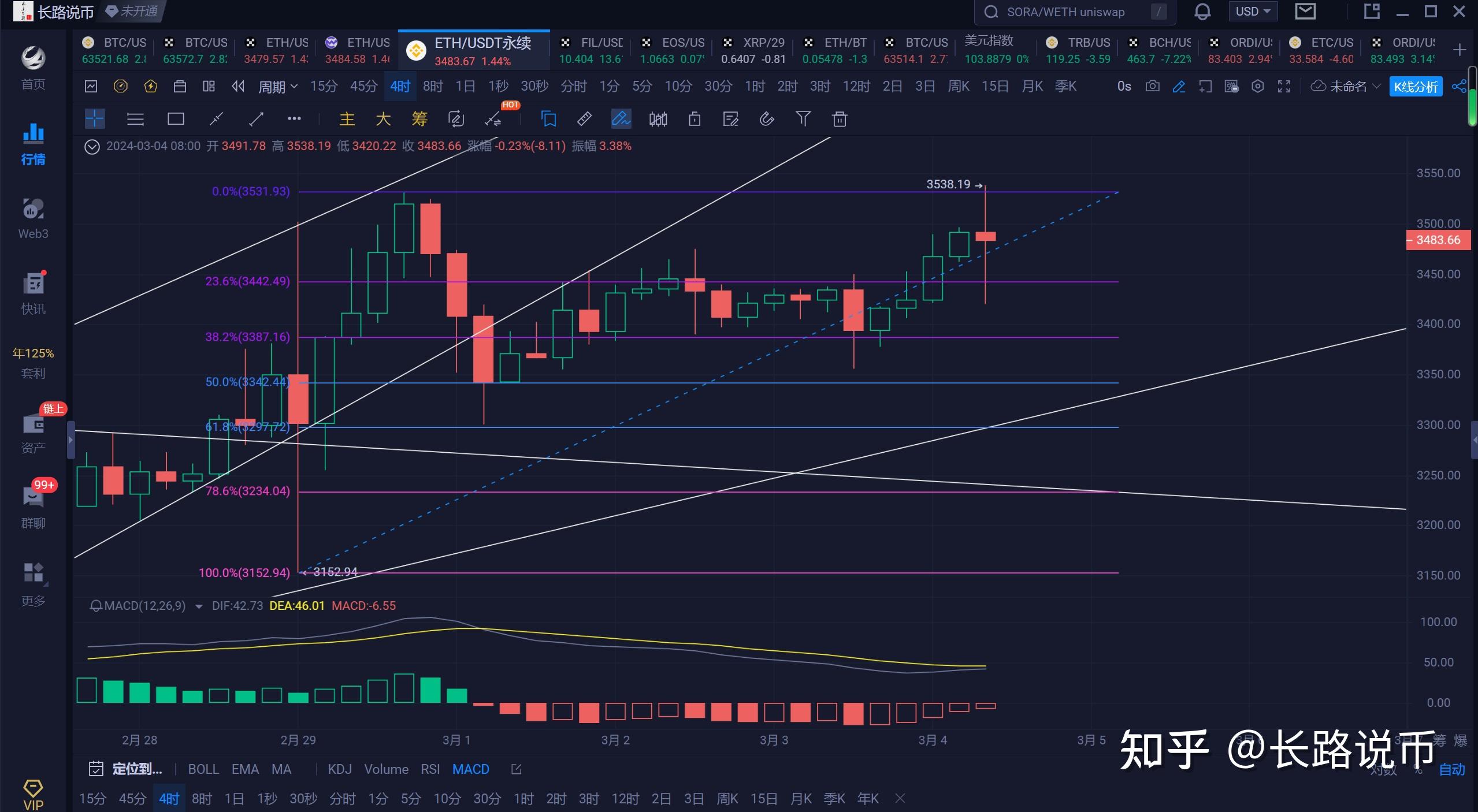
Task: Click the K线分析 button
Action: coord(1416,87)
